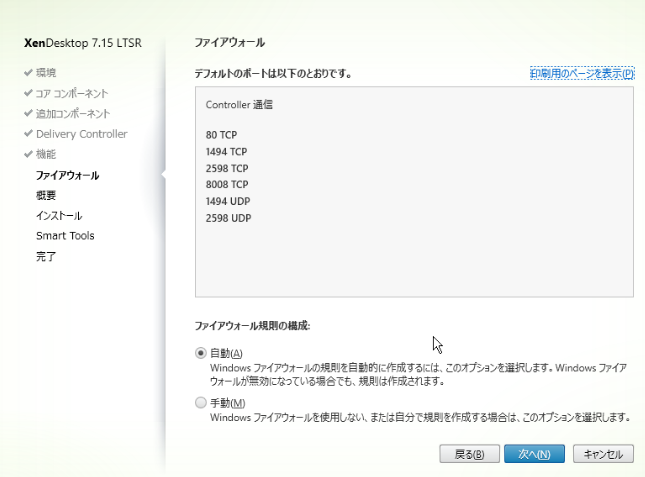Click the 1494 UDP port entry

coord(228,201)
